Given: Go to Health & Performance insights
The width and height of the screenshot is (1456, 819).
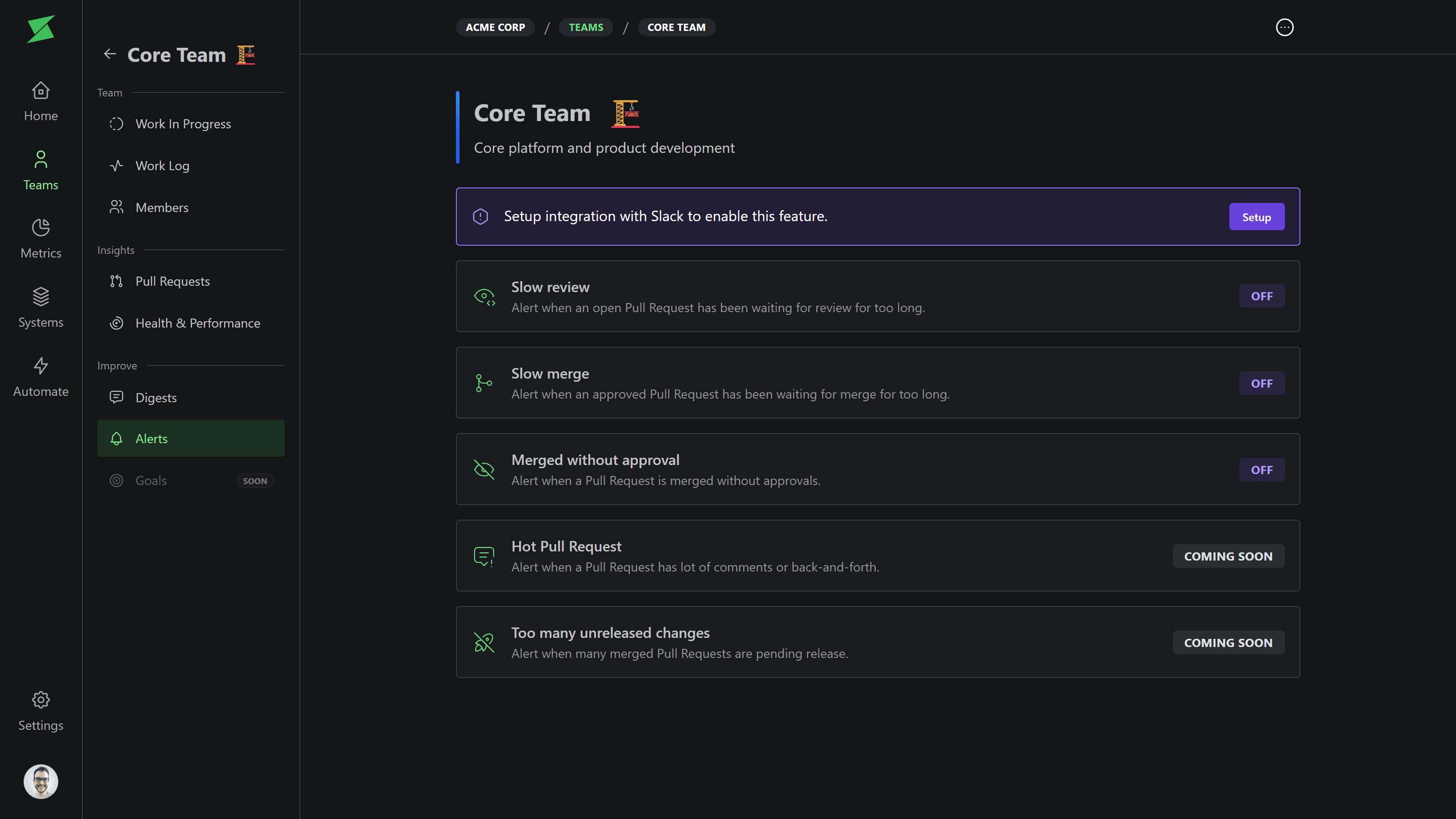Looking at the screenshot, I should point(197,324).
